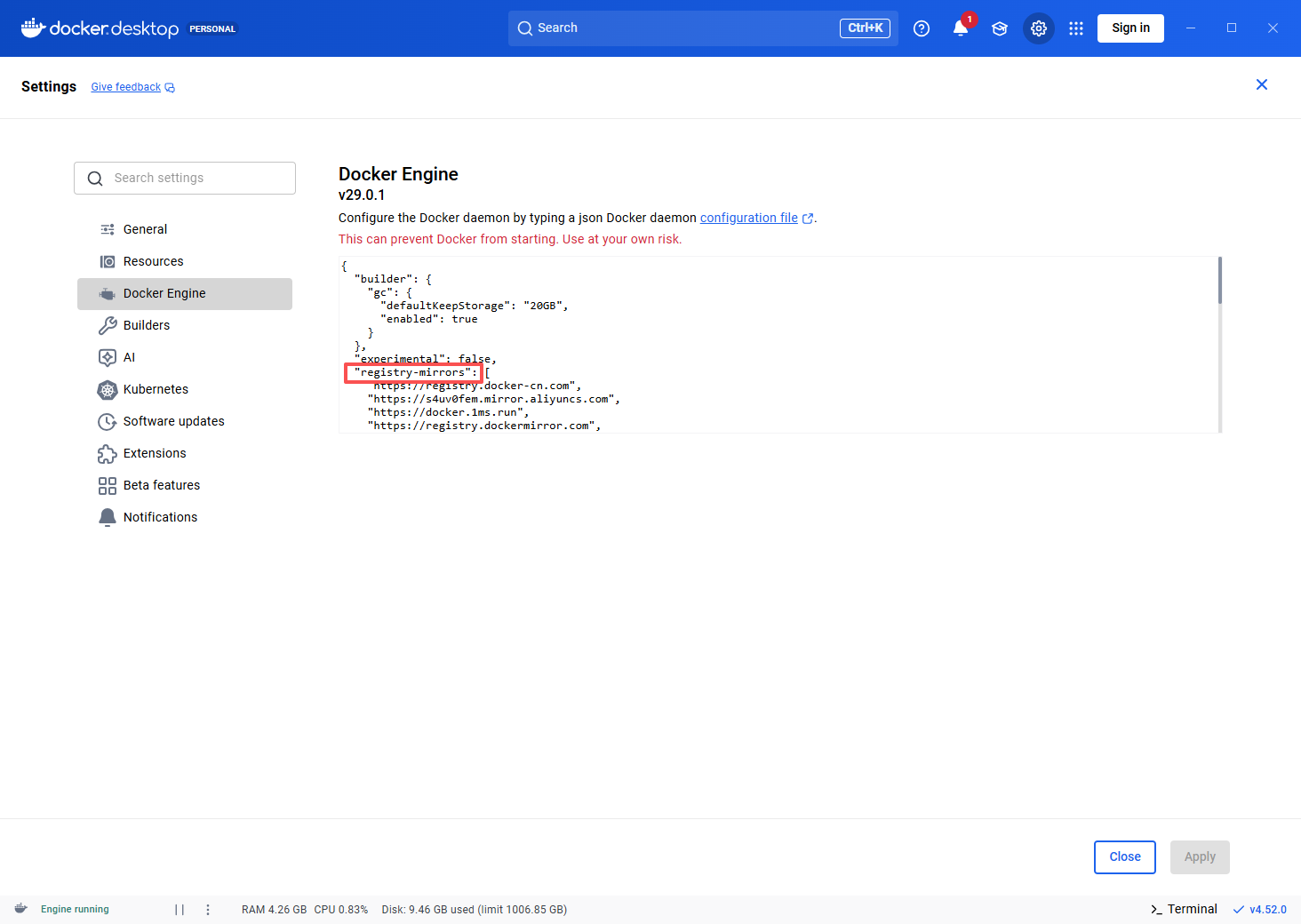Click the v4.52.0 version indicator
The height and width of the screenshot is (924, 1301).
pos(1260,910)
